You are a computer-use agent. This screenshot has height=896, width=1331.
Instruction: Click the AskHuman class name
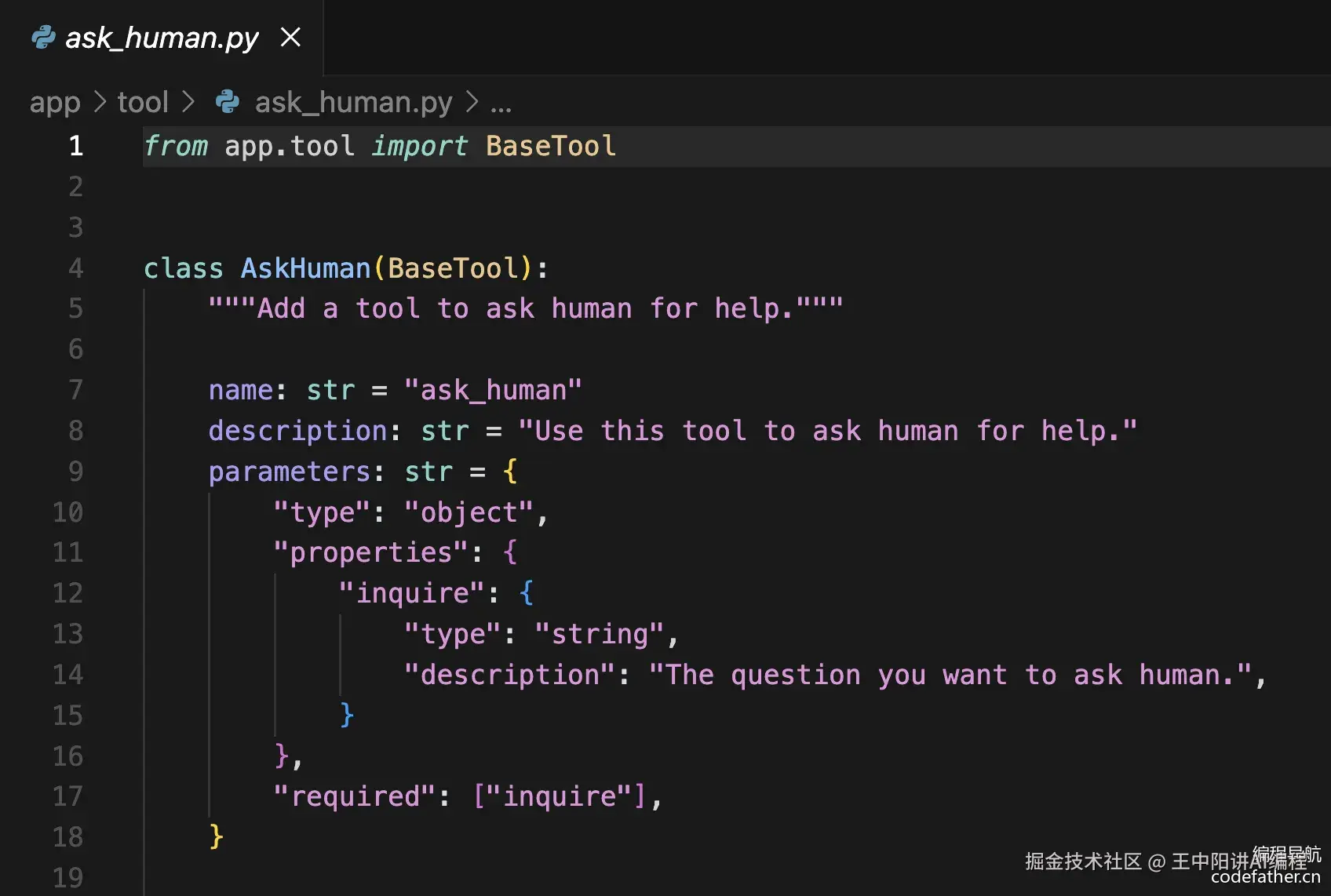[305, 268]
